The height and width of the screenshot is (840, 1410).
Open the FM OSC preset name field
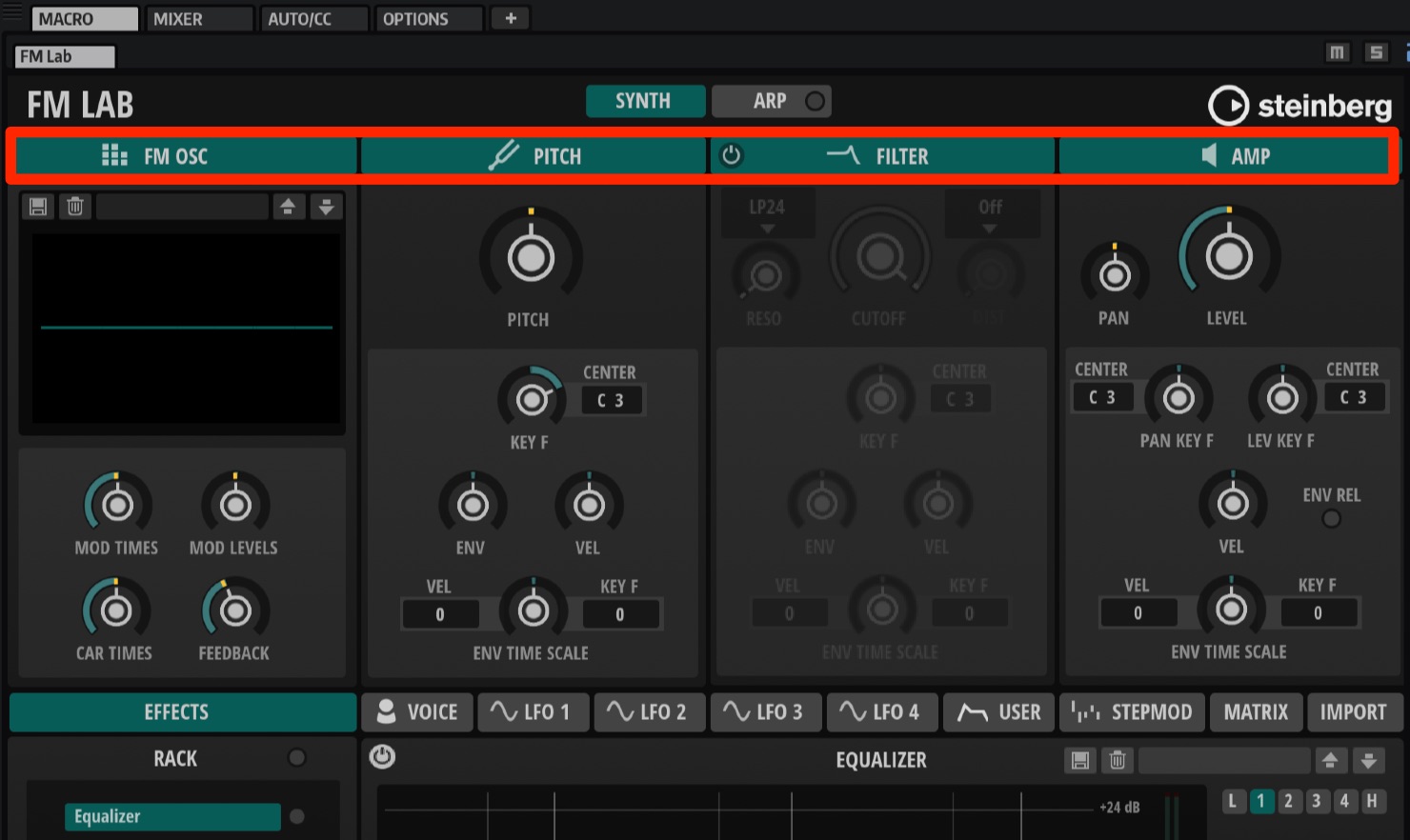coord(182,207)
